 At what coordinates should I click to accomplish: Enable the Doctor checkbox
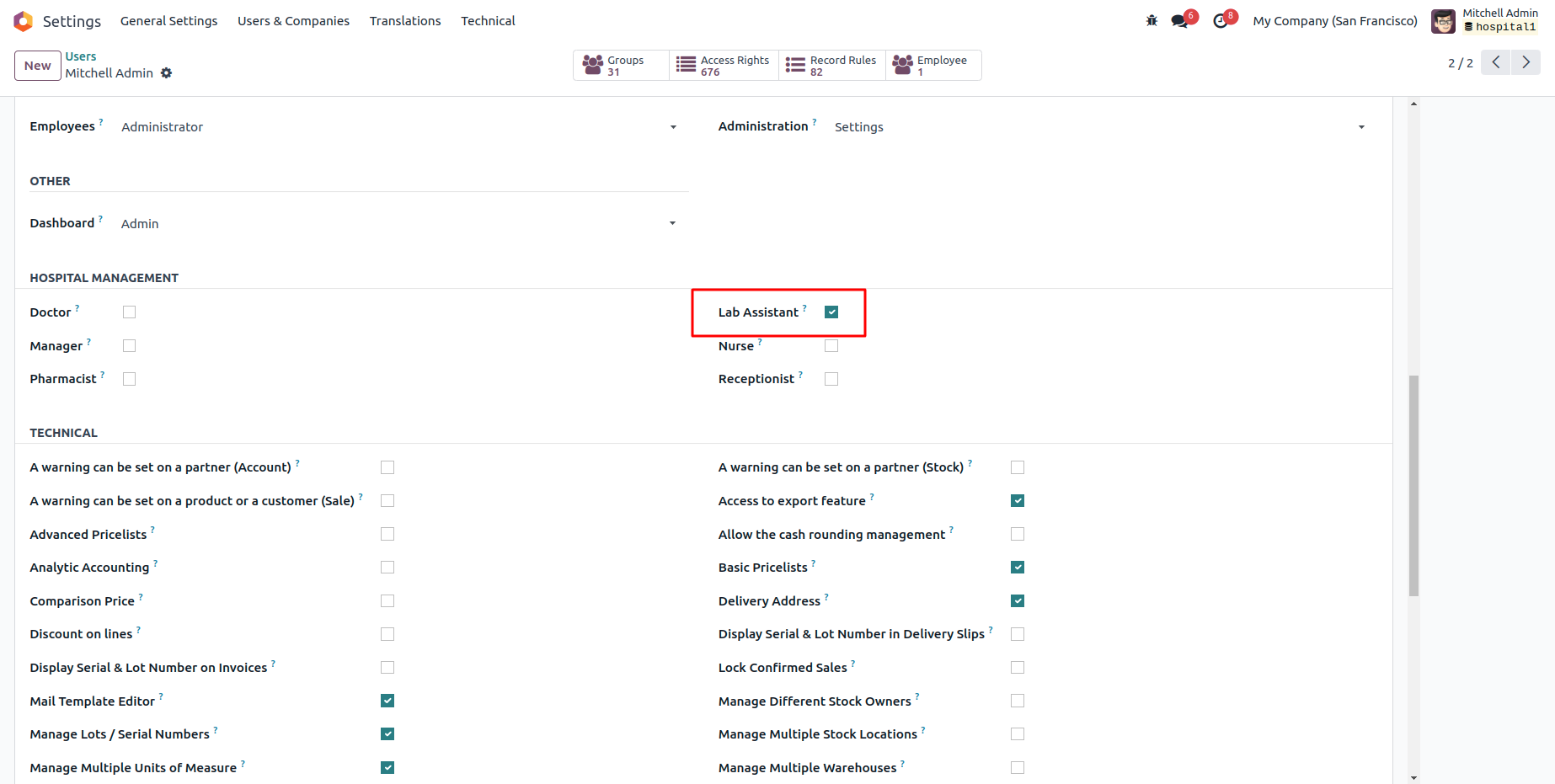(129, 312)
